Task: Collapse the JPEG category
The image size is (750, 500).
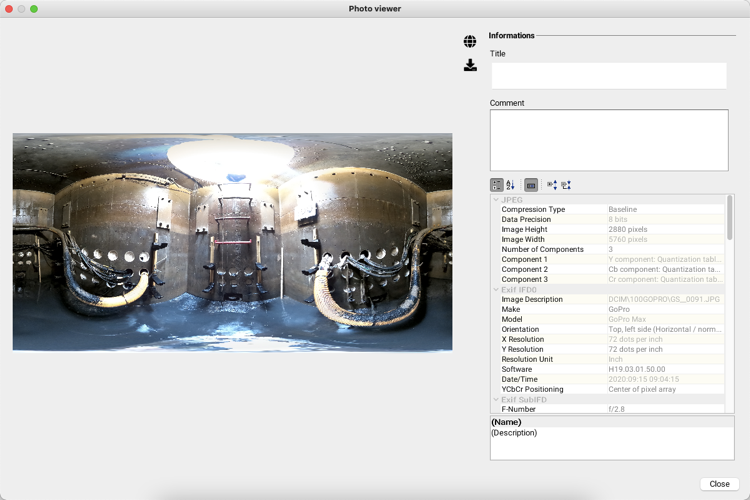Action: (496, 200)
